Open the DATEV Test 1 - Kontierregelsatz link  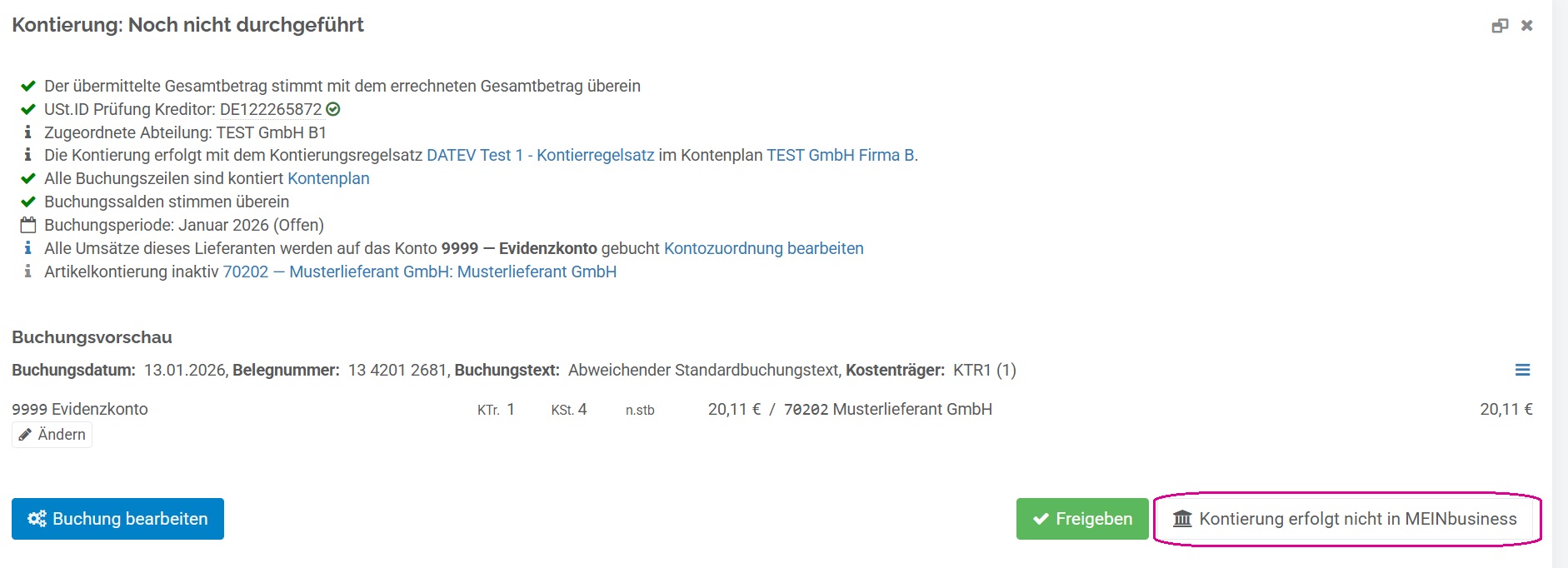(540, 155)
